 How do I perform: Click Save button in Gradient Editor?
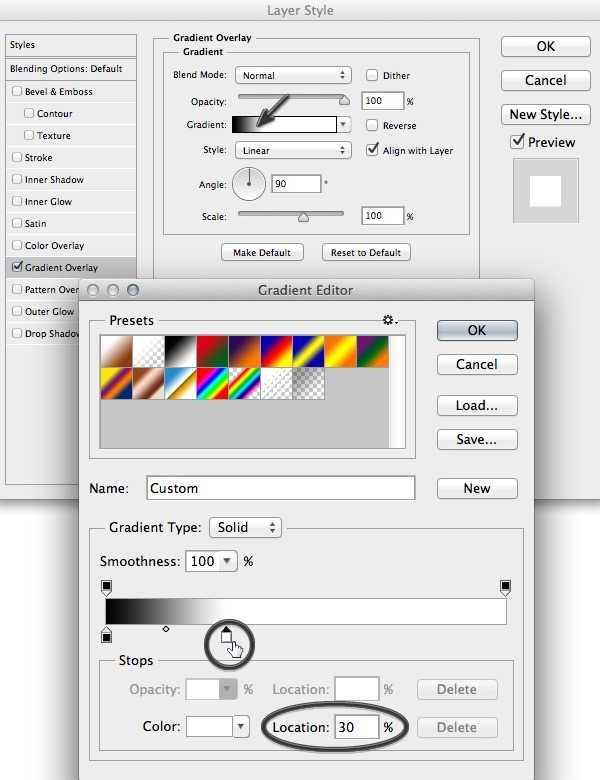point(477,439)
